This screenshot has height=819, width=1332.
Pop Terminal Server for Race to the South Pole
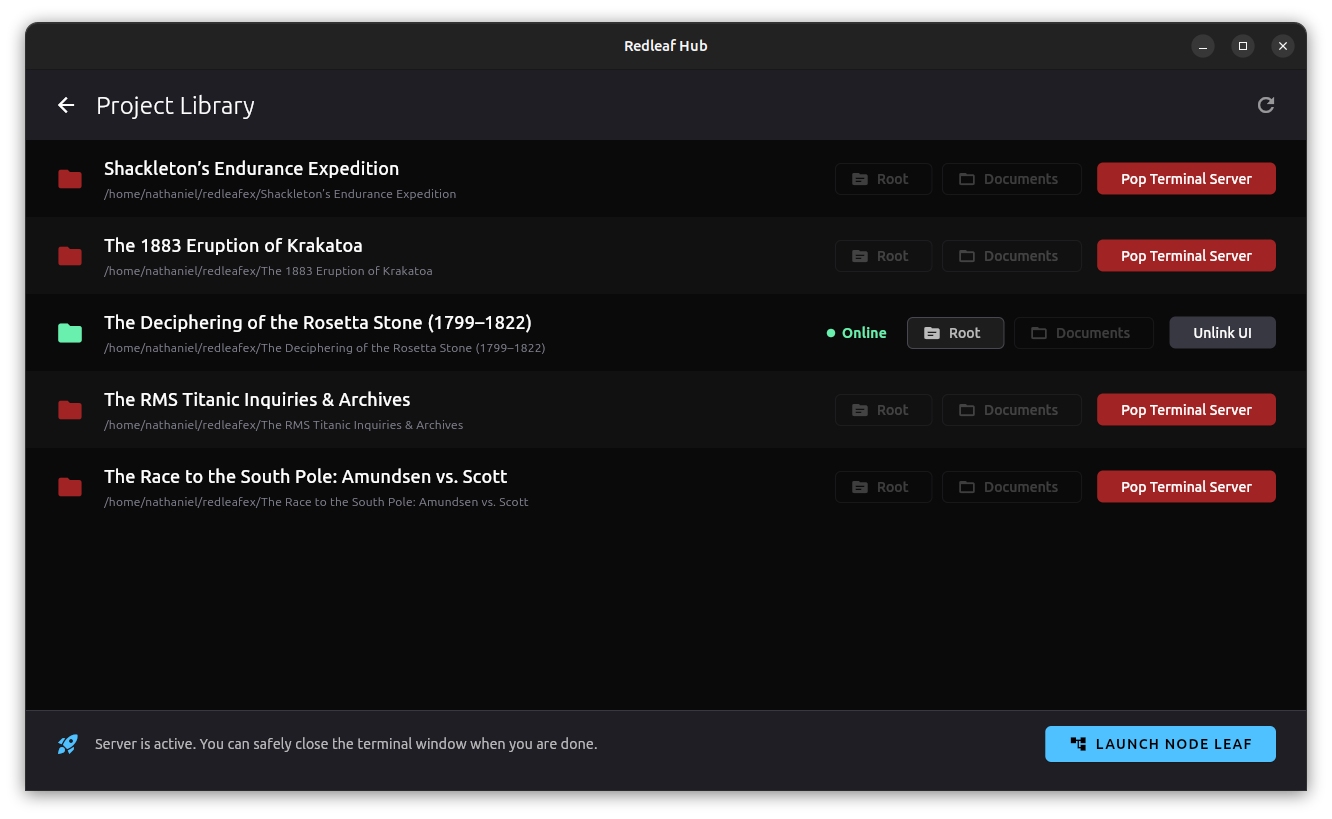[x=1186, y=487]
